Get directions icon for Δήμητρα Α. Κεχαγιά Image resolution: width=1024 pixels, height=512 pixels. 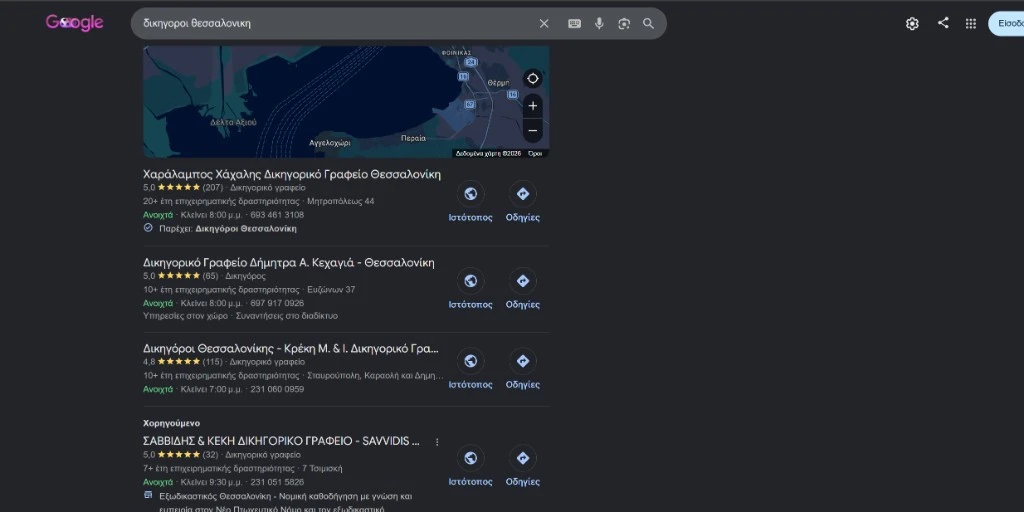coord(522,281)
